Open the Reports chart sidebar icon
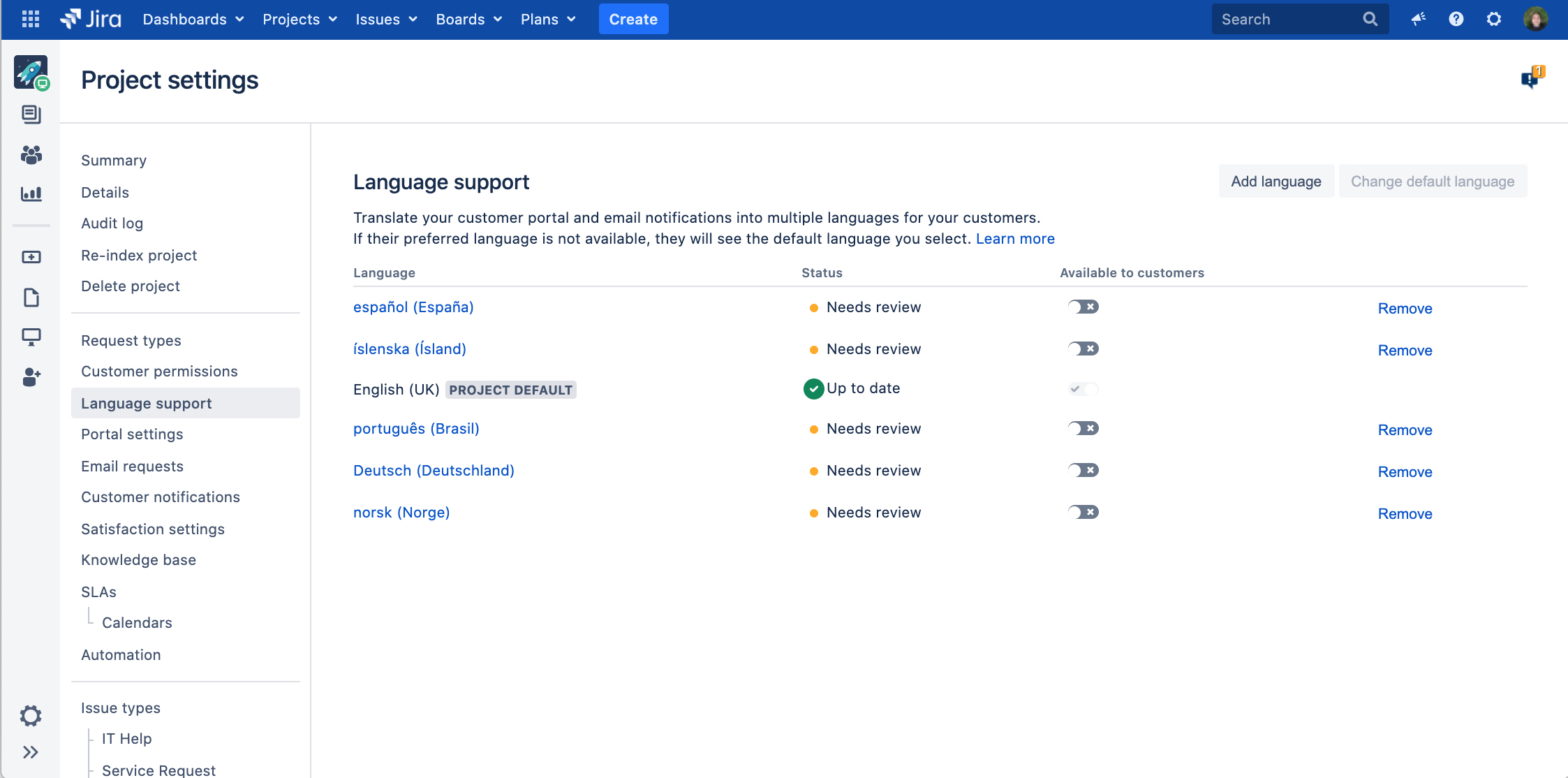1568x778 pixels. [31, 194]
